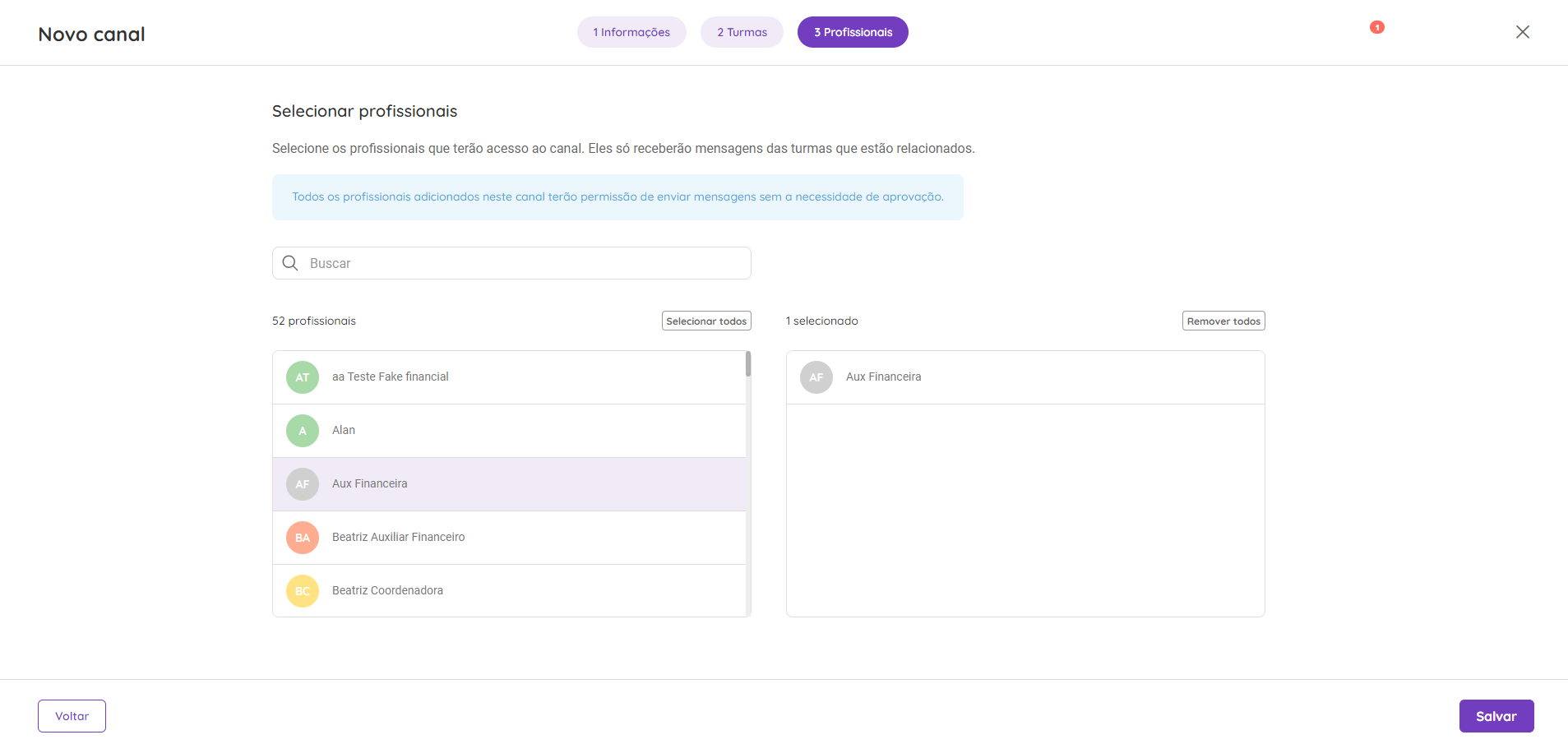Click the AT avatar for aa Teste Fake
Image resolution: width=1568 pixels, height=744 pixels.
pos(303,377)
